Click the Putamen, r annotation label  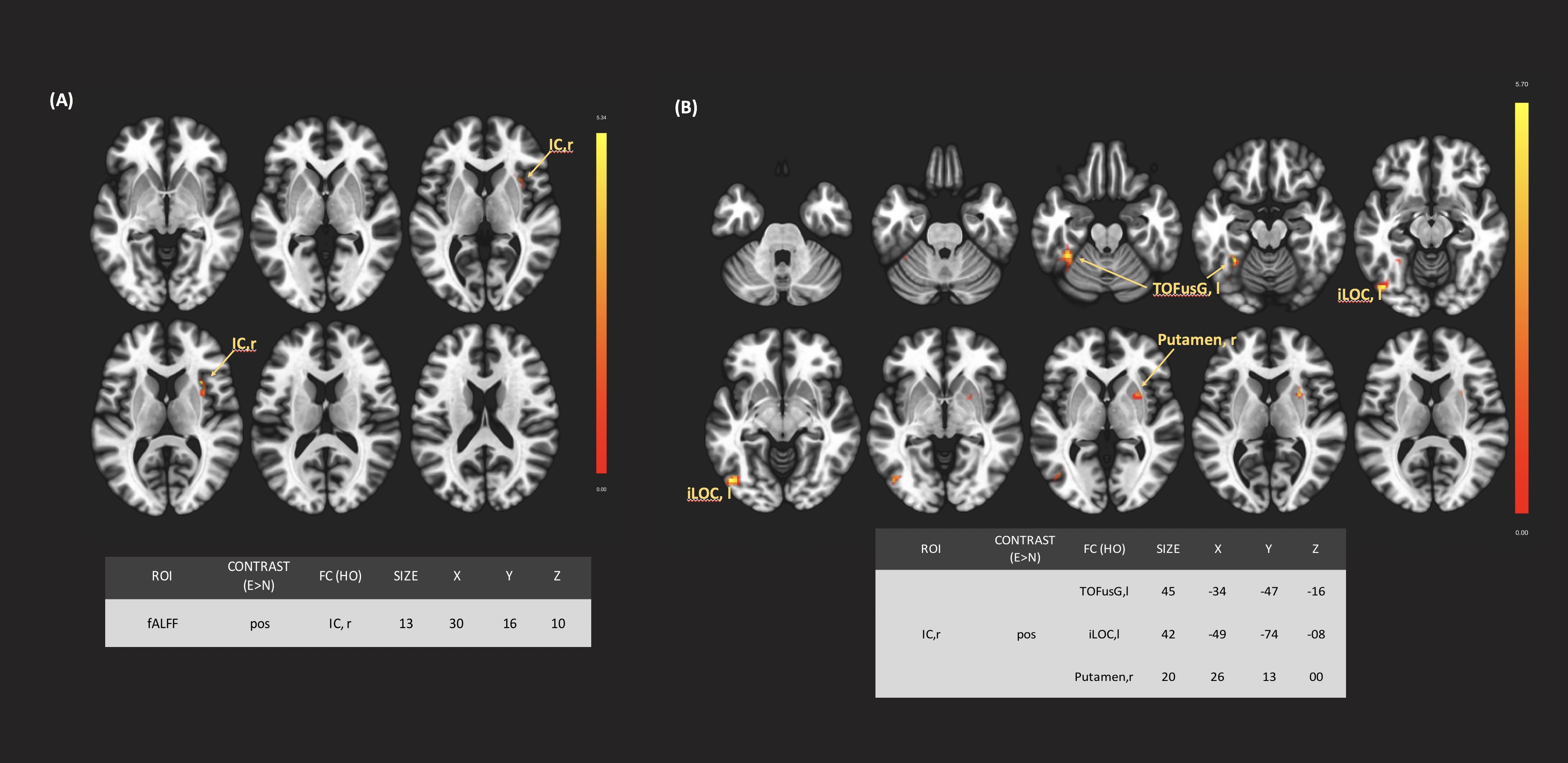pos(1197,340)
